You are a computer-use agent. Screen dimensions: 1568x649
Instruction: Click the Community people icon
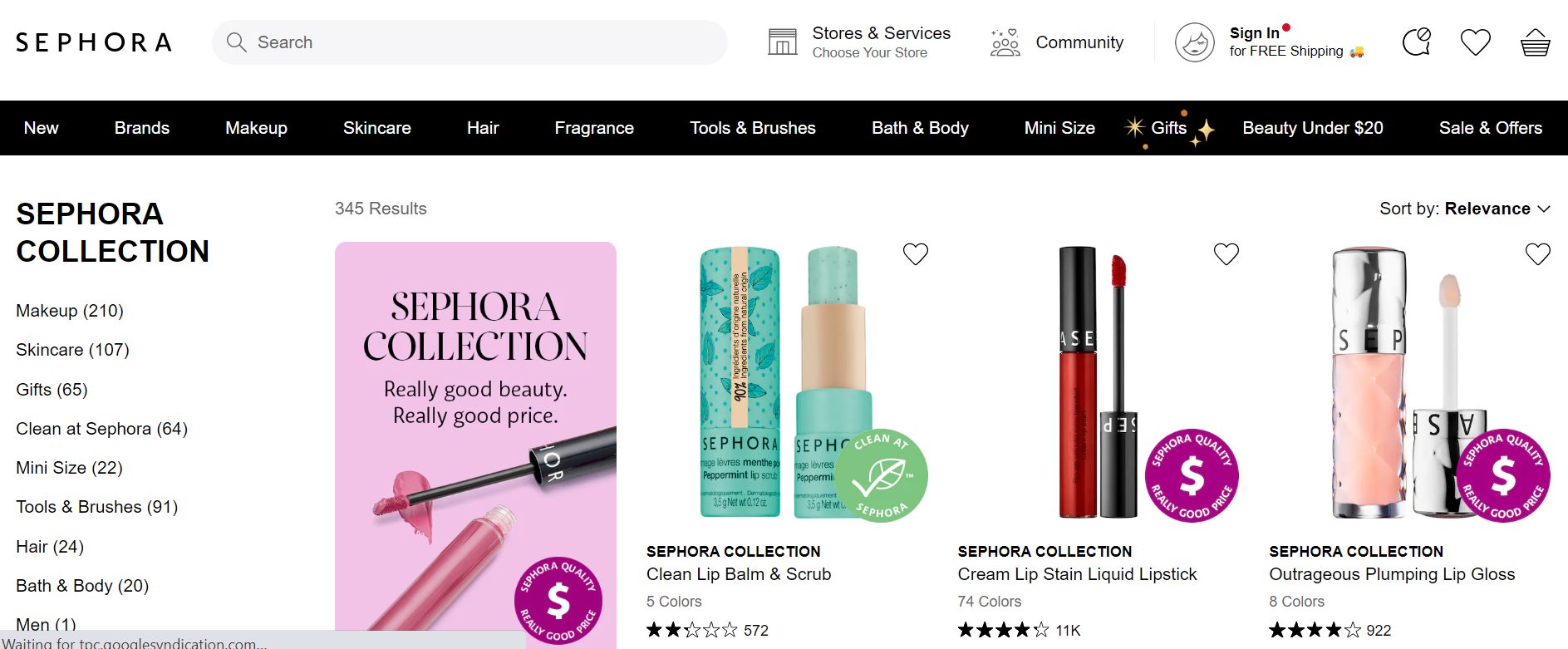(1005, 42)
